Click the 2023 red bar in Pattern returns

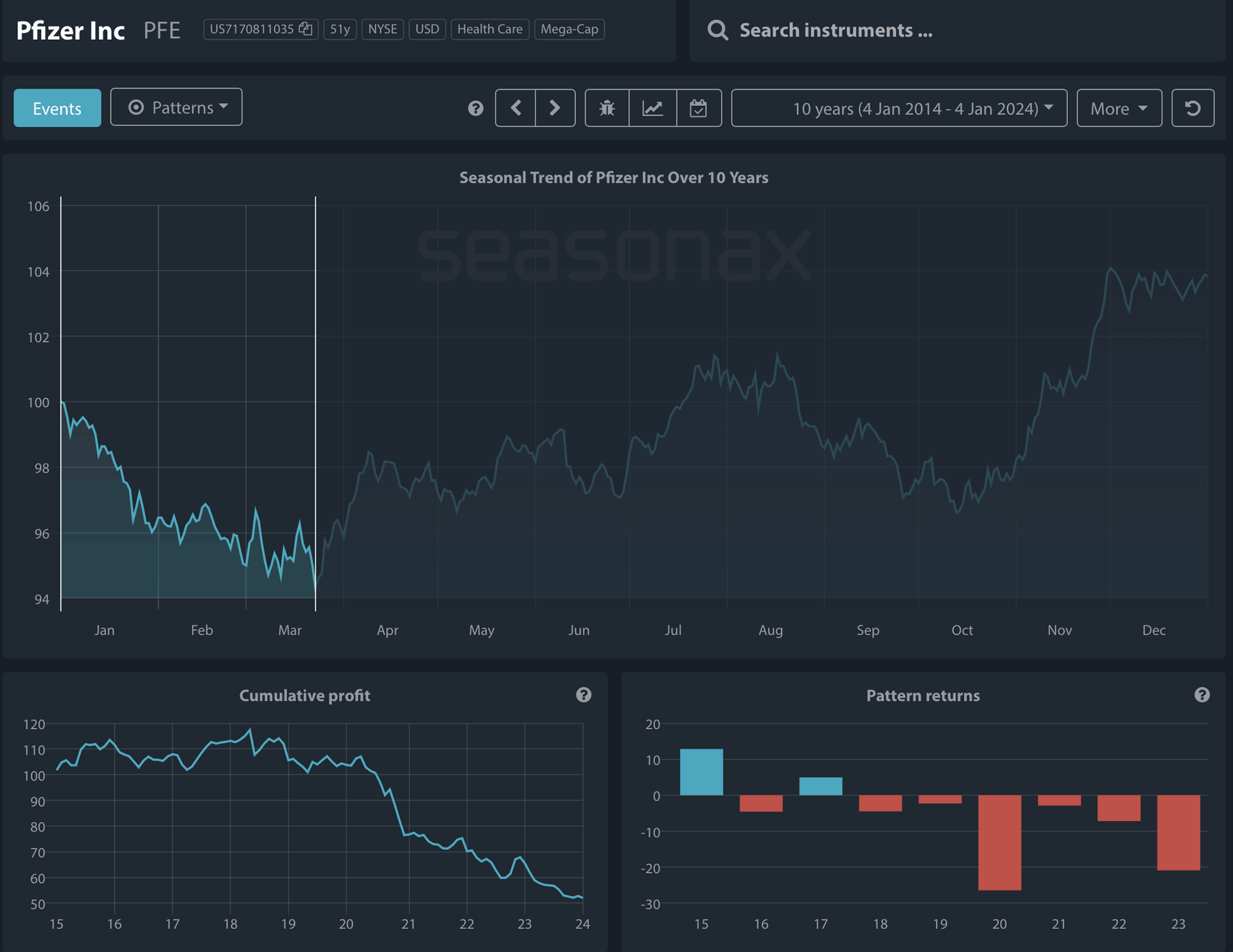click(1178, 833)
